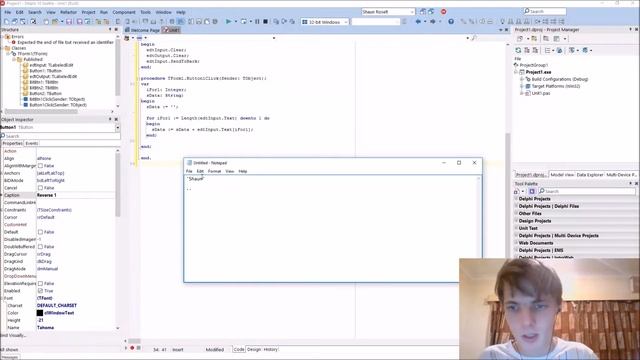Screen dimensions: 640x360
Task: Open the 32-bit Windows platform dropdown
Action: point(345,22)
